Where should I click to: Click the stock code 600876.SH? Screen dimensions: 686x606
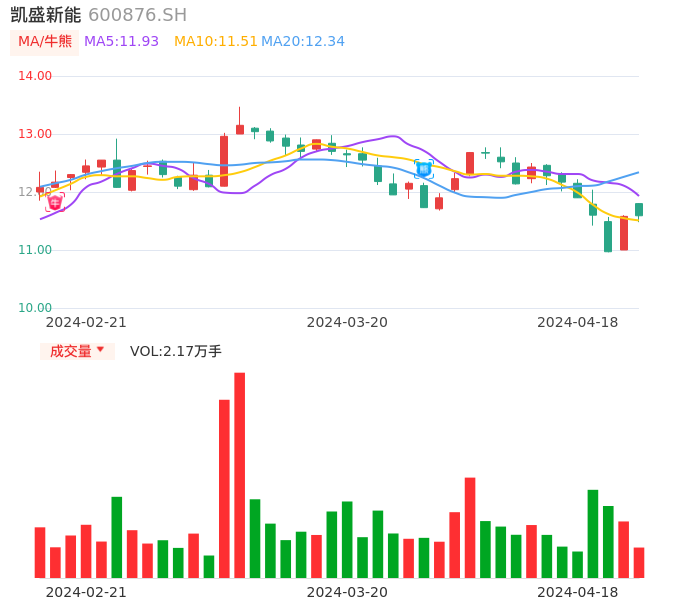138,15
